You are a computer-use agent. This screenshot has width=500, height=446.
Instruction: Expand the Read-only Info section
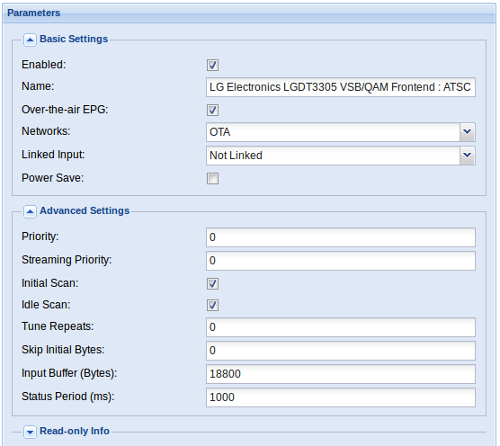pyautogui.click(x=30, y=432)
